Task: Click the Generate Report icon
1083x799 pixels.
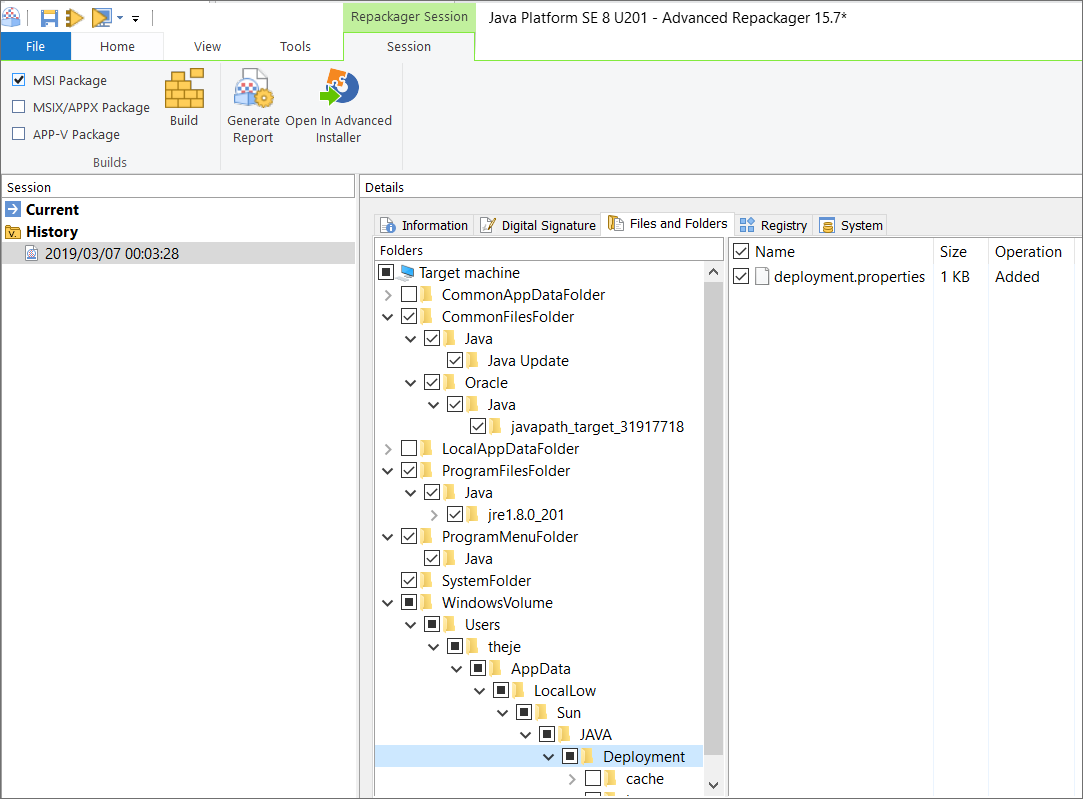Action: pyautogui.click(x=253, y=88)
